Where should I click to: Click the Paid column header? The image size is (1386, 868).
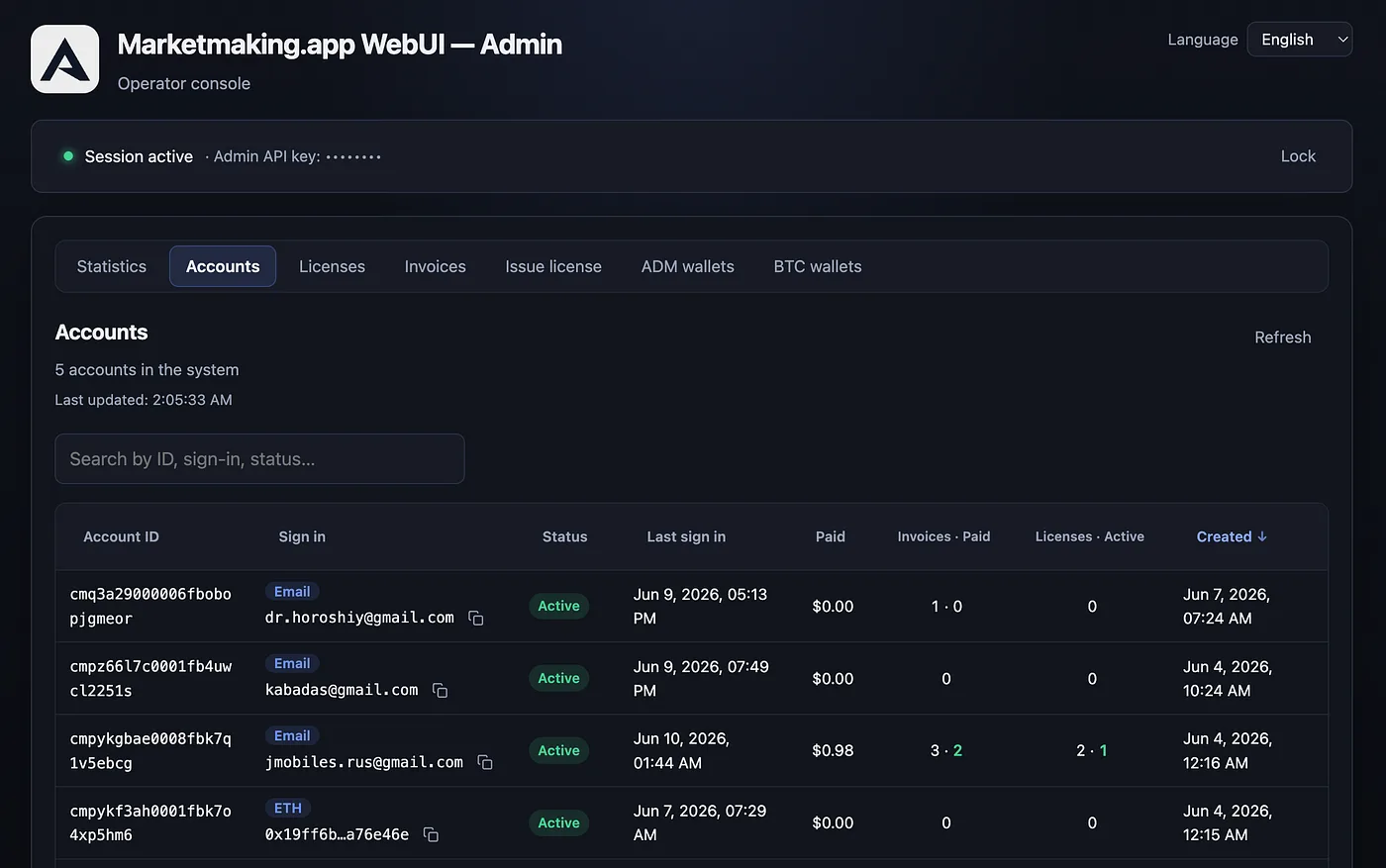[831, 536]
